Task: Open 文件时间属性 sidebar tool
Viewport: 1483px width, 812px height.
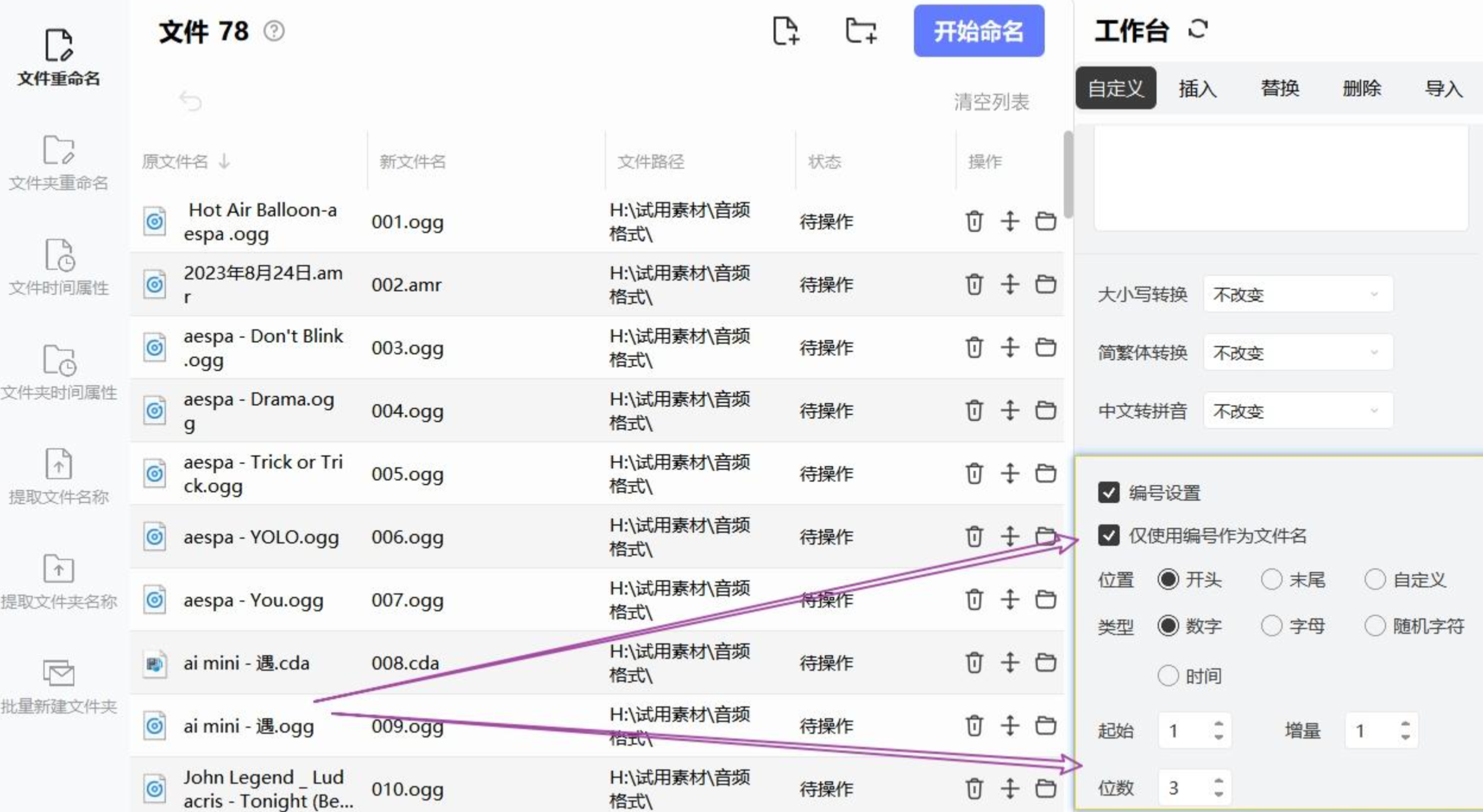Action: [58, 267]
